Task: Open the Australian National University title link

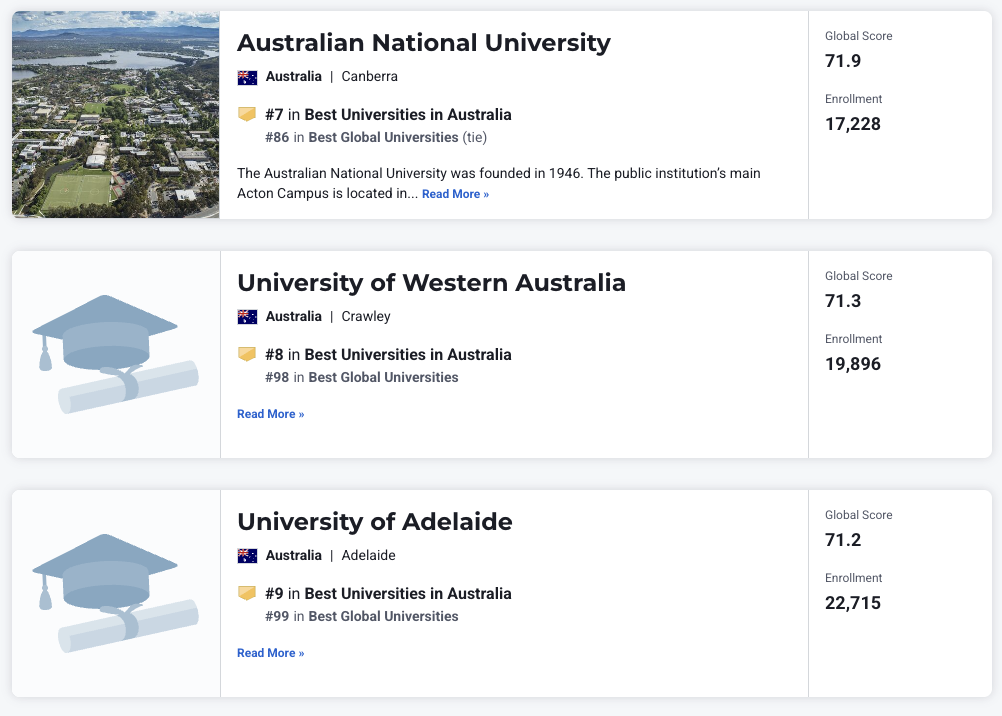Action: (423, 43)
